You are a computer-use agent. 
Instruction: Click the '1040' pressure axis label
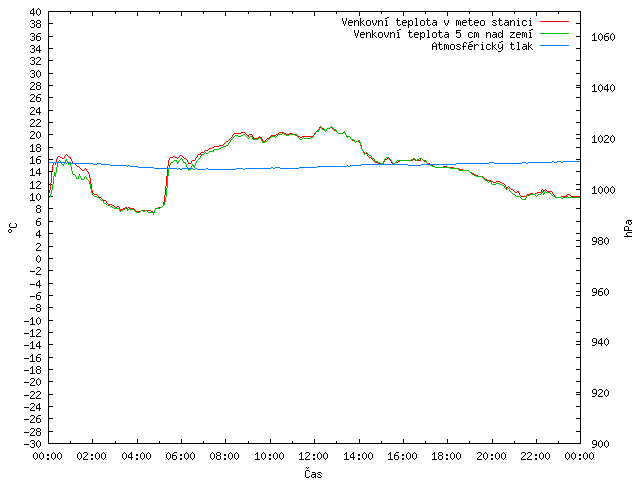click(603, 88)
